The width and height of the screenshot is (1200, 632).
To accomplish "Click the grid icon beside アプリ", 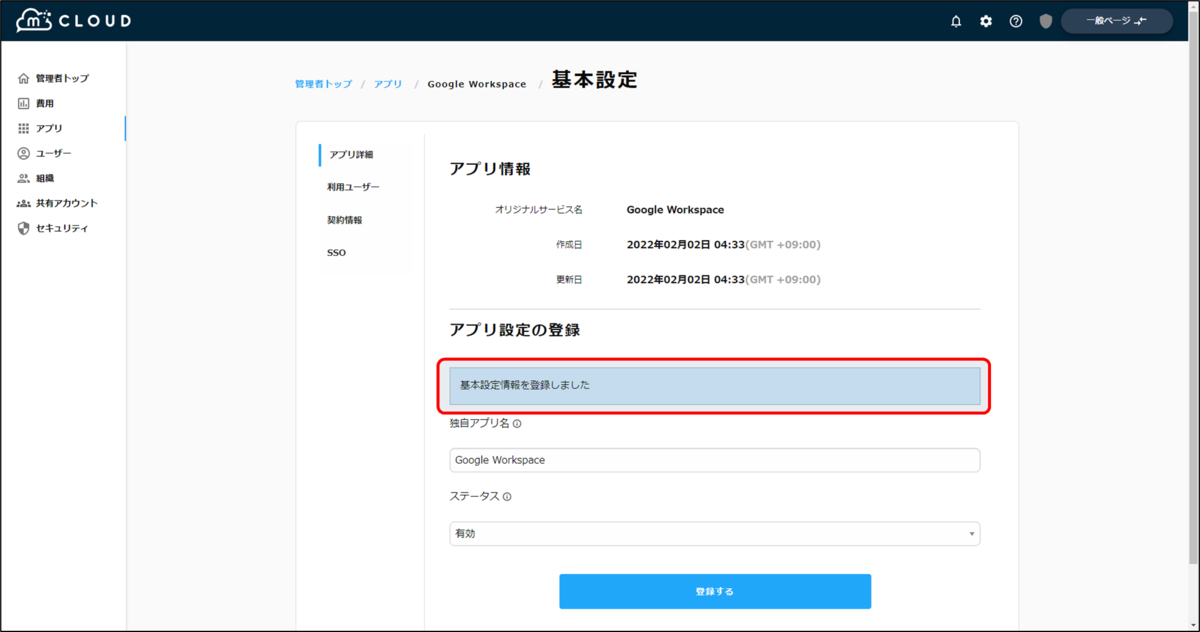I will click(24, 128).
